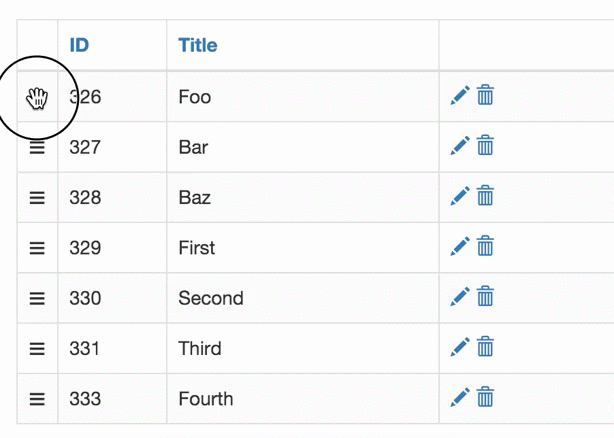Open editing for row First

coord(460,246)
